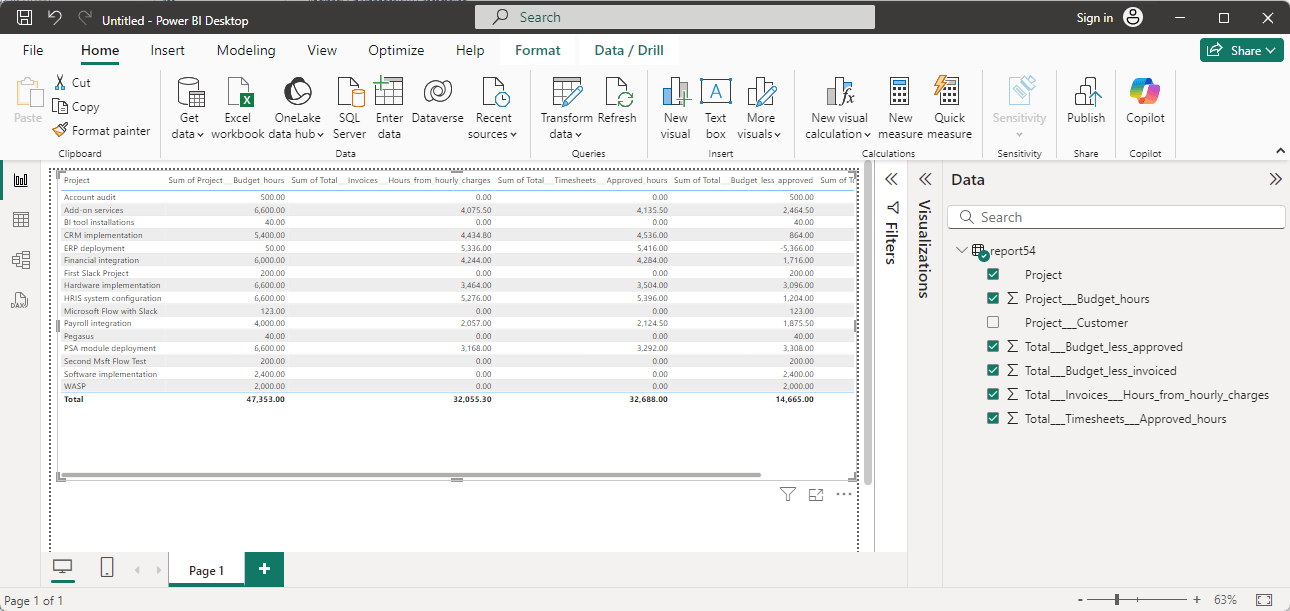Viewport: 1290px width, 611px height.
Task: Switch to the Data / Drill tab
Action: tap(629, 50)
